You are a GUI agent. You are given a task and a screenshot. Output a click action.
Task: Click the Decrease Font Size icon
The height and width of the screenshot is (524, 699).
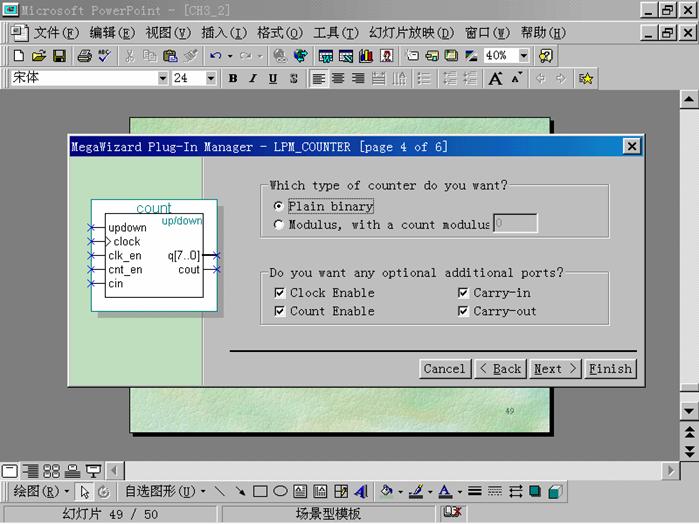coord(517,78)
